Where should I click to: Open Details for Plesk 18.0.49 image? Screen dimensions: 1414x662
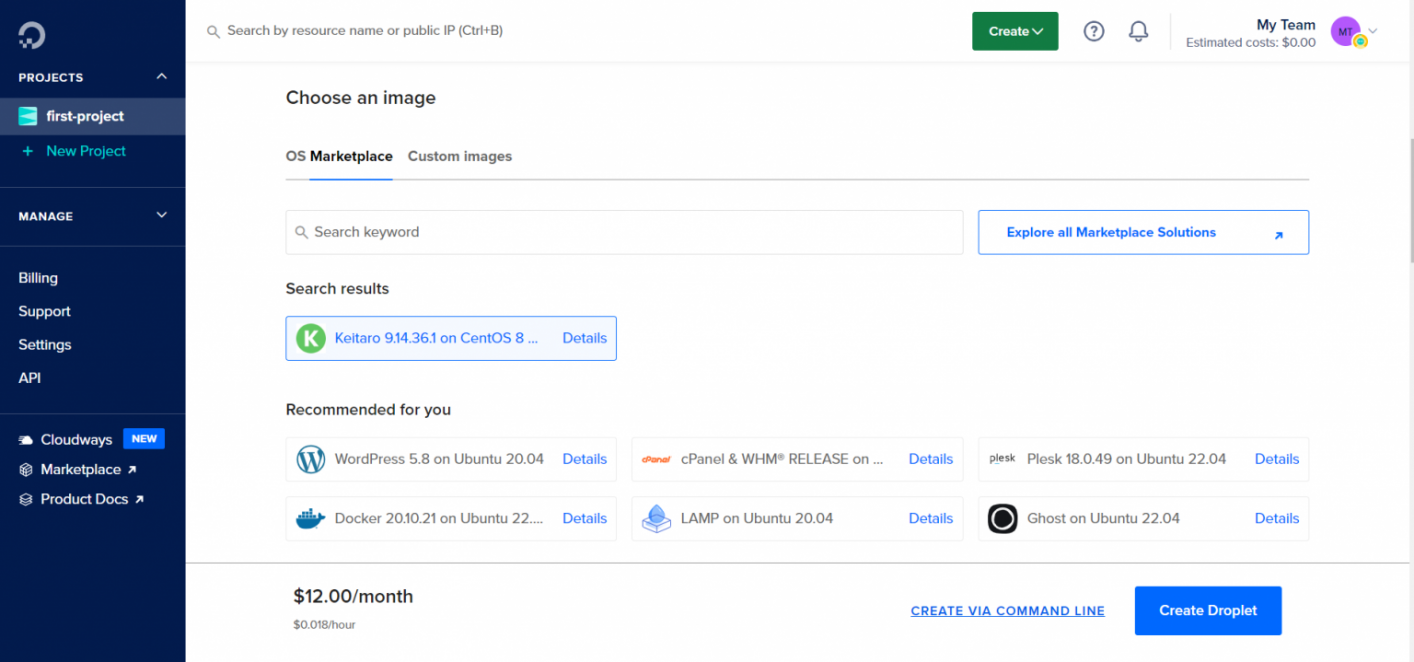click(1277, 459)
